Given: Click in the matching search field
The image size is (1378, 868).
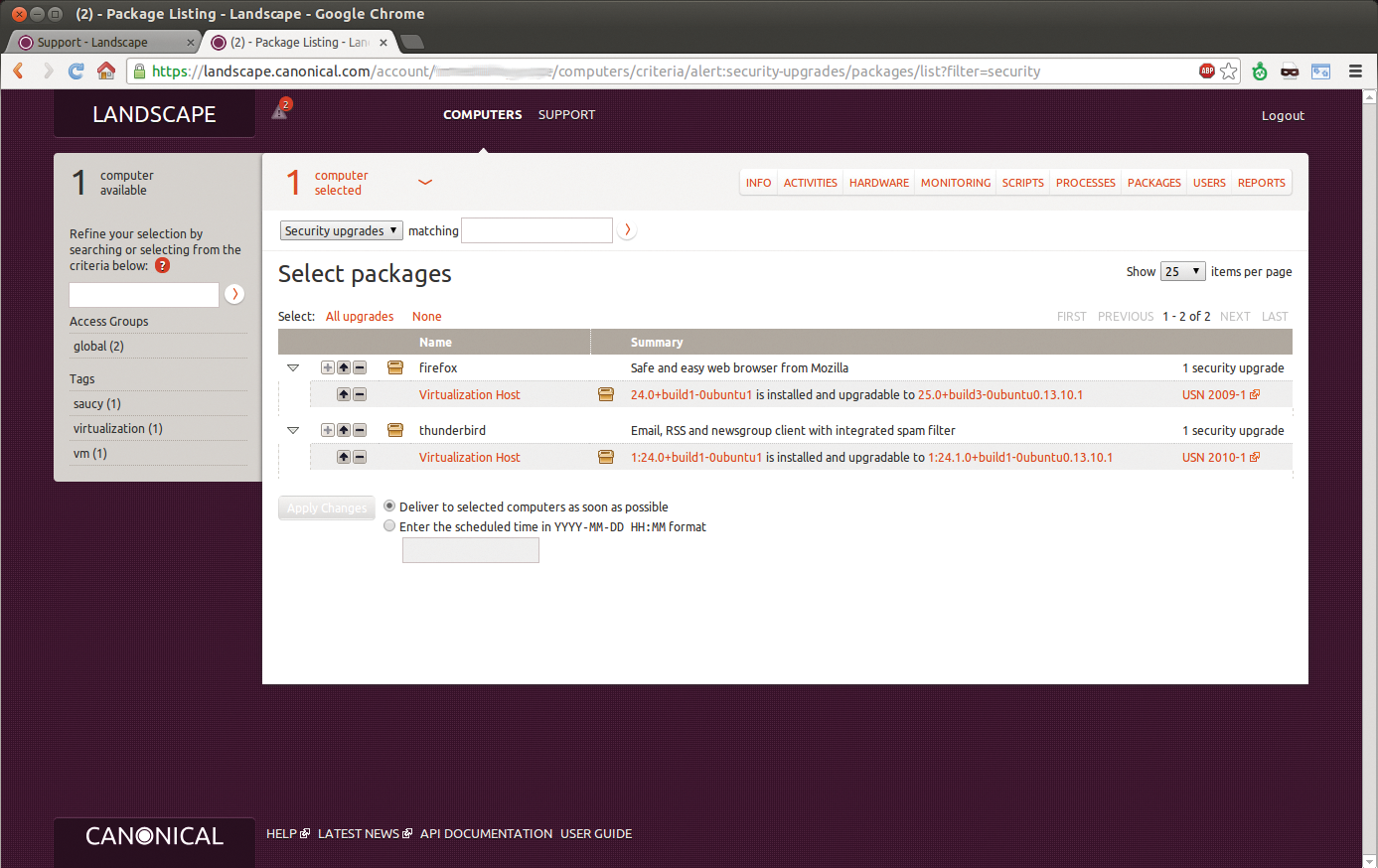Looking at the screenshot, I should point(536,230).
